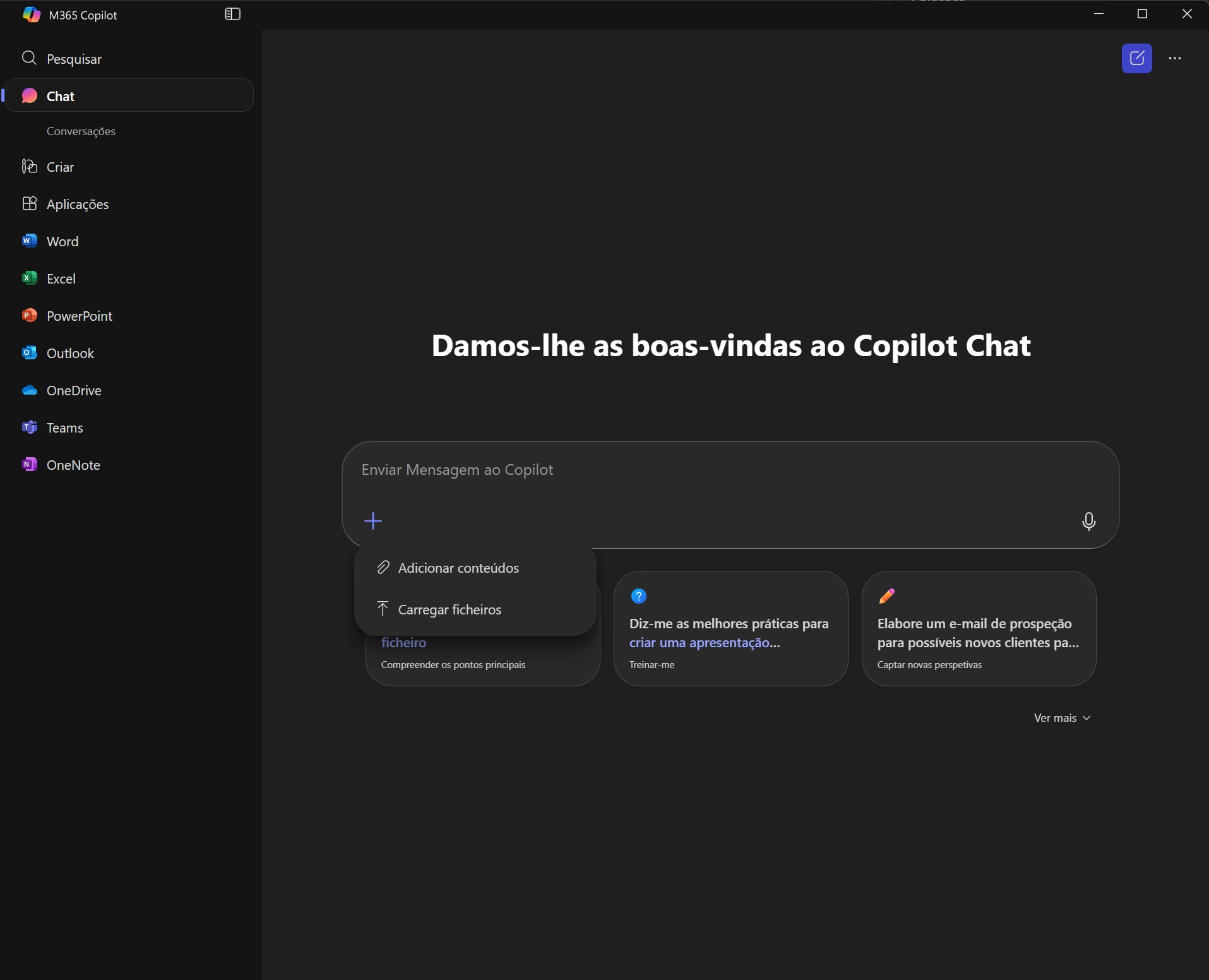Open Word from the sidebar
Viewport: 1209px width, 980px height.
point(62,241)
